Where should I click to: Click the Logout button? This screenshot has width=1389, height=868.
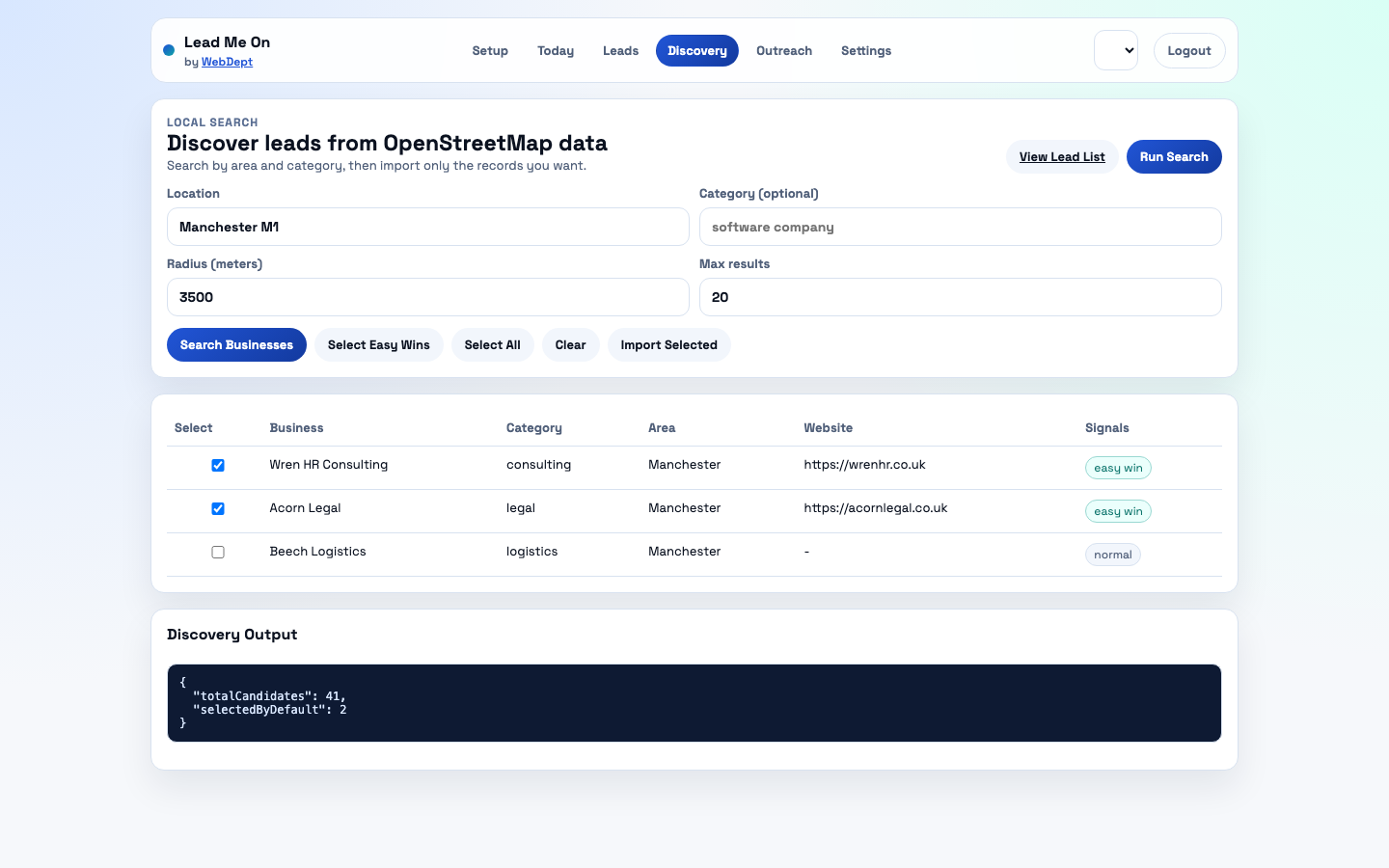(1188, 51)
